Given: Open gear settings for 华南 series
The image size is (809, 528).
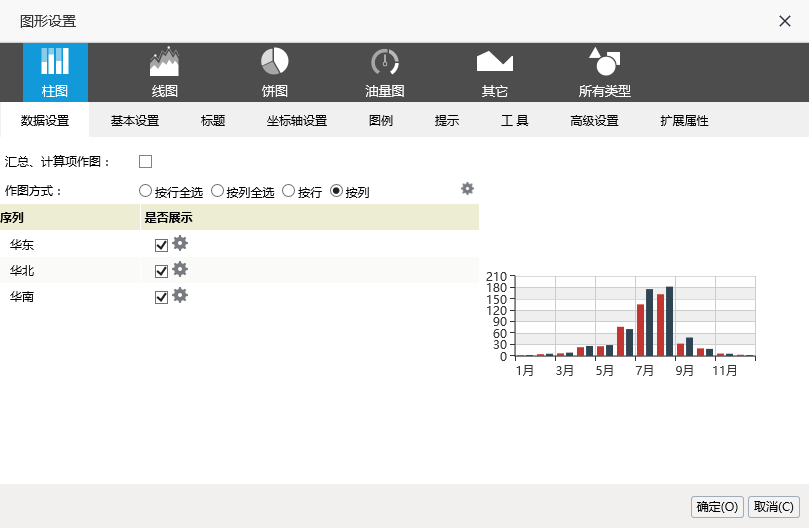Looking at the screenshot, I should pyautogui.click(x=180, y=295).
